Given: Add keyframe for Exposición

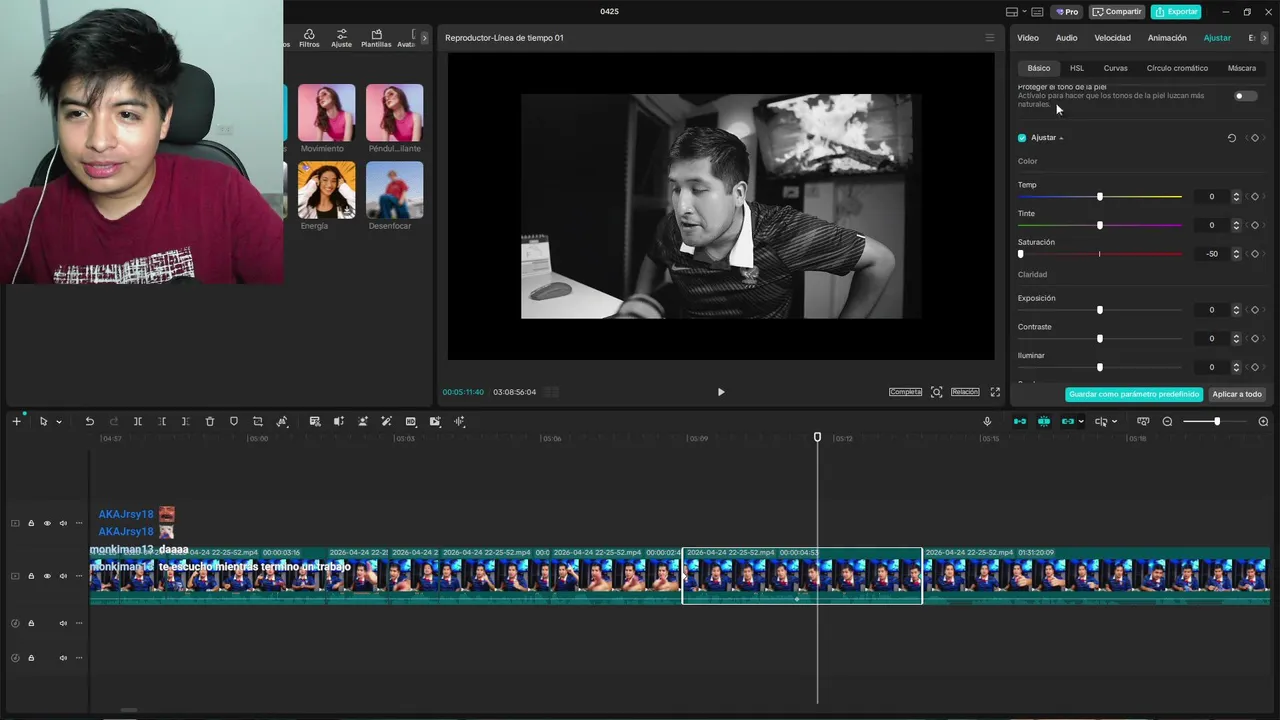Looking at the screenshot, I should coord(1255,310).
